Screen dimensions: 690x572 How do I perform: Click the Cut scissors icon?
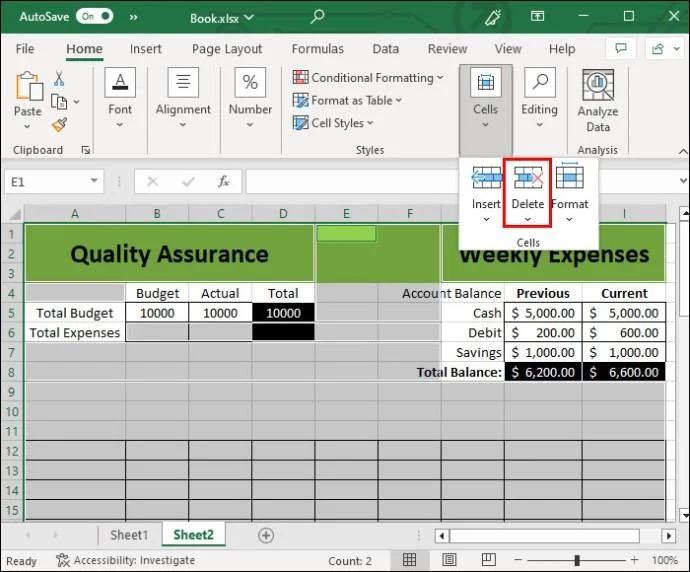point(59,79)
